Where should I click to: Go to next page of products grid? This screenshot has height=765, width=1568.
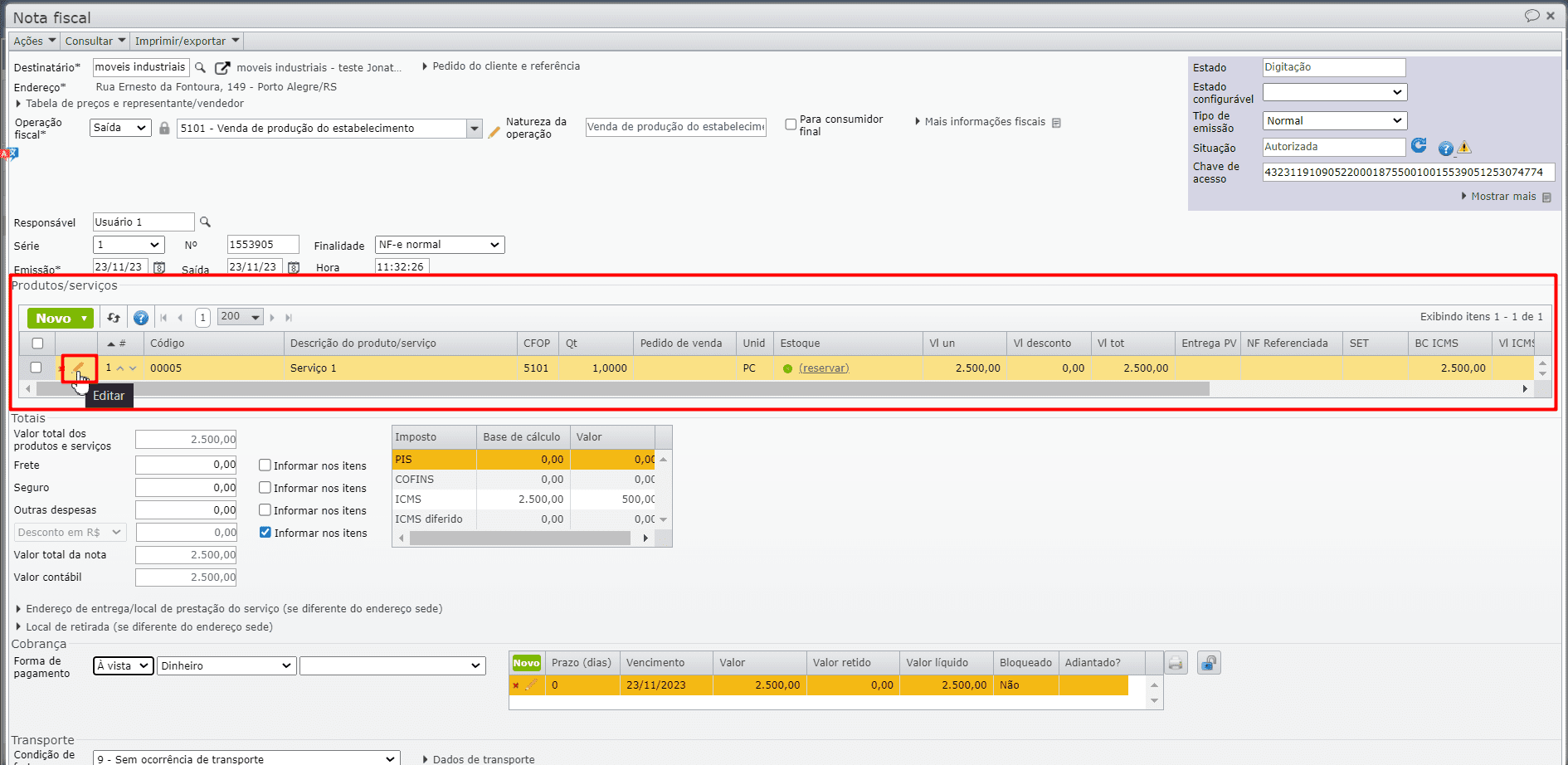pos(272,318)
